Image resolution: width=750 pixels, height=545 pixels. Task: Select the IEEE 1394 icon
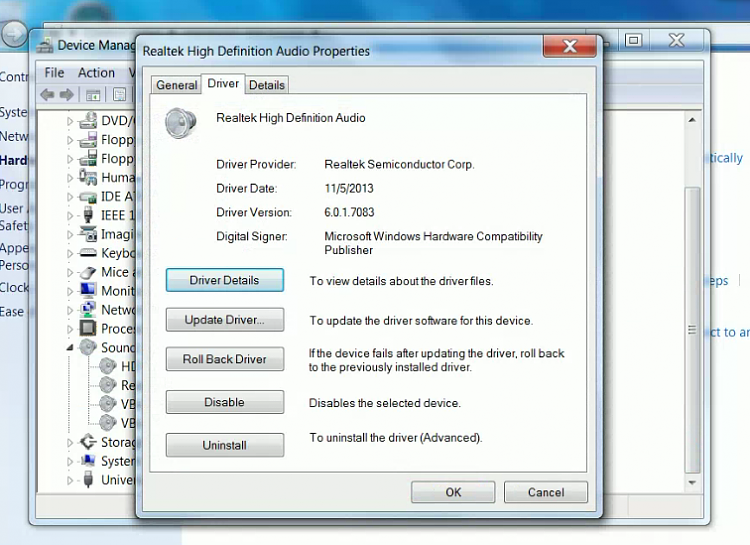pos(88,214)
